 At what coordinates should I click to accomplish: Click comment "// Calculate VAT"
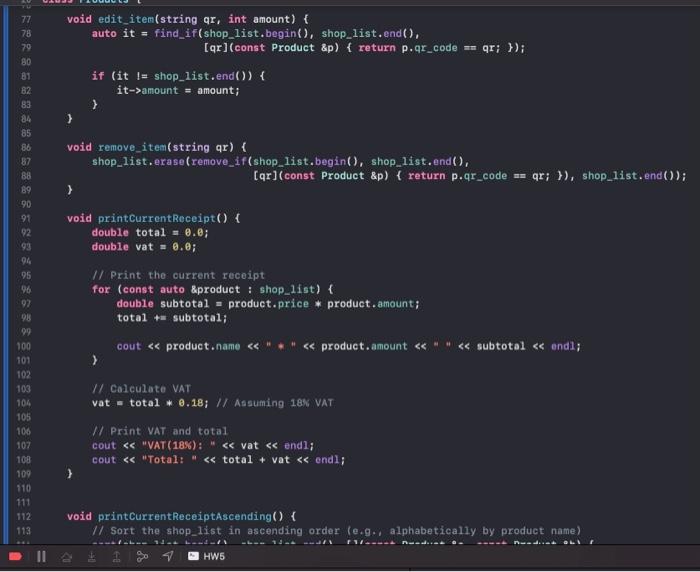pyautogui.click(x=142, y=389)
